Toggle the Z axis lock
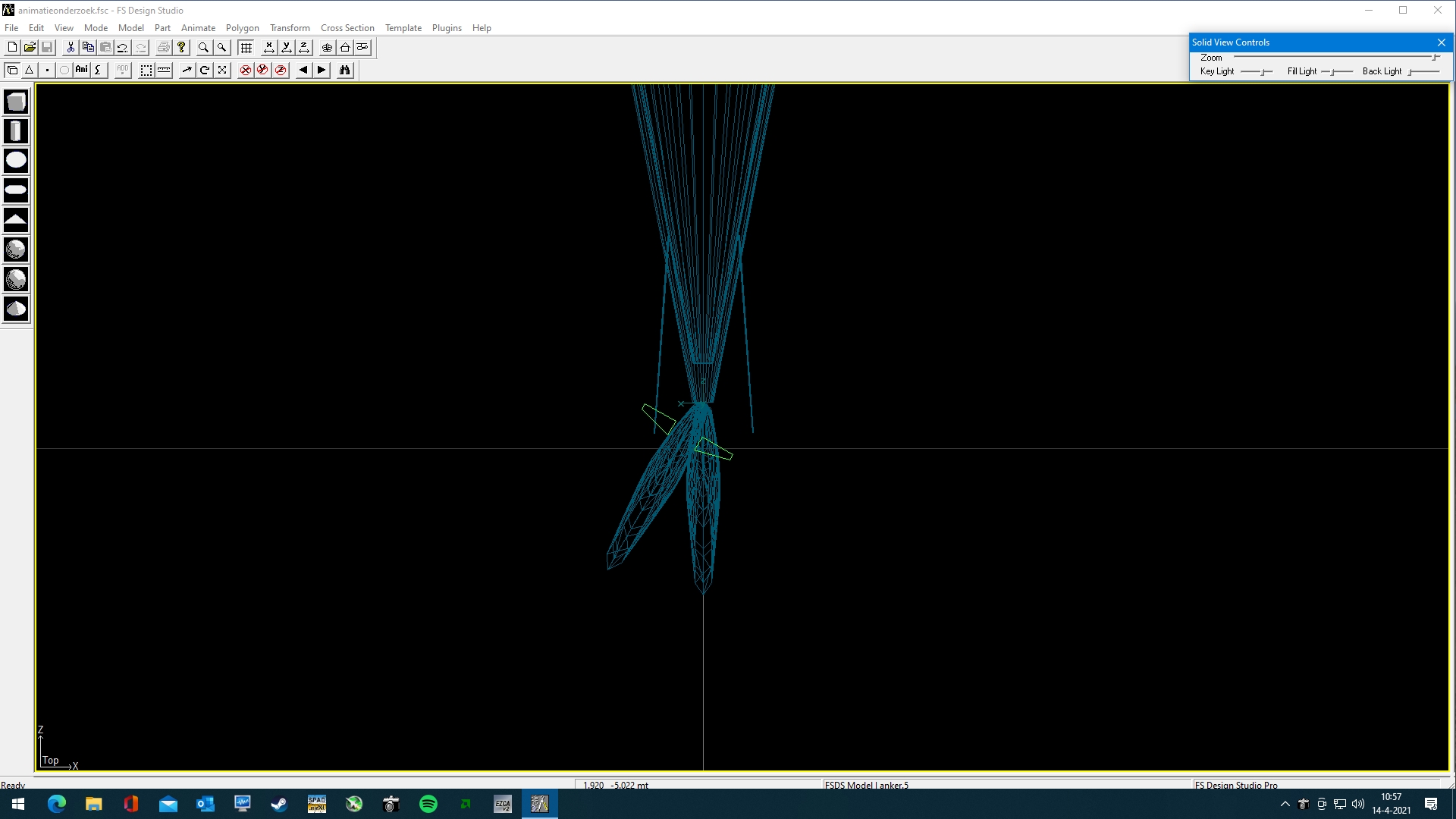 click(281, 70)
